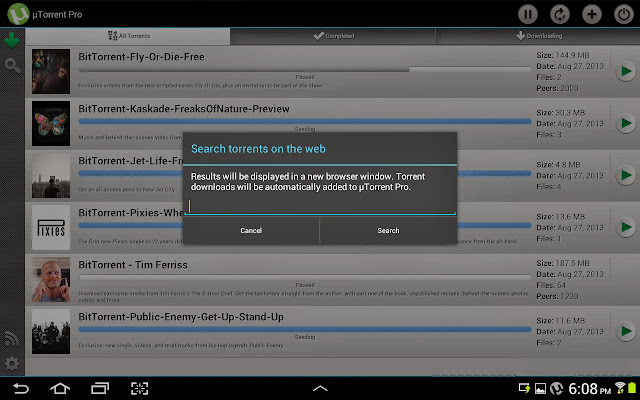Open the Kaskade butterfly thumbnail
The height and width of the screenshot is (400, 640).
(51, 123)
